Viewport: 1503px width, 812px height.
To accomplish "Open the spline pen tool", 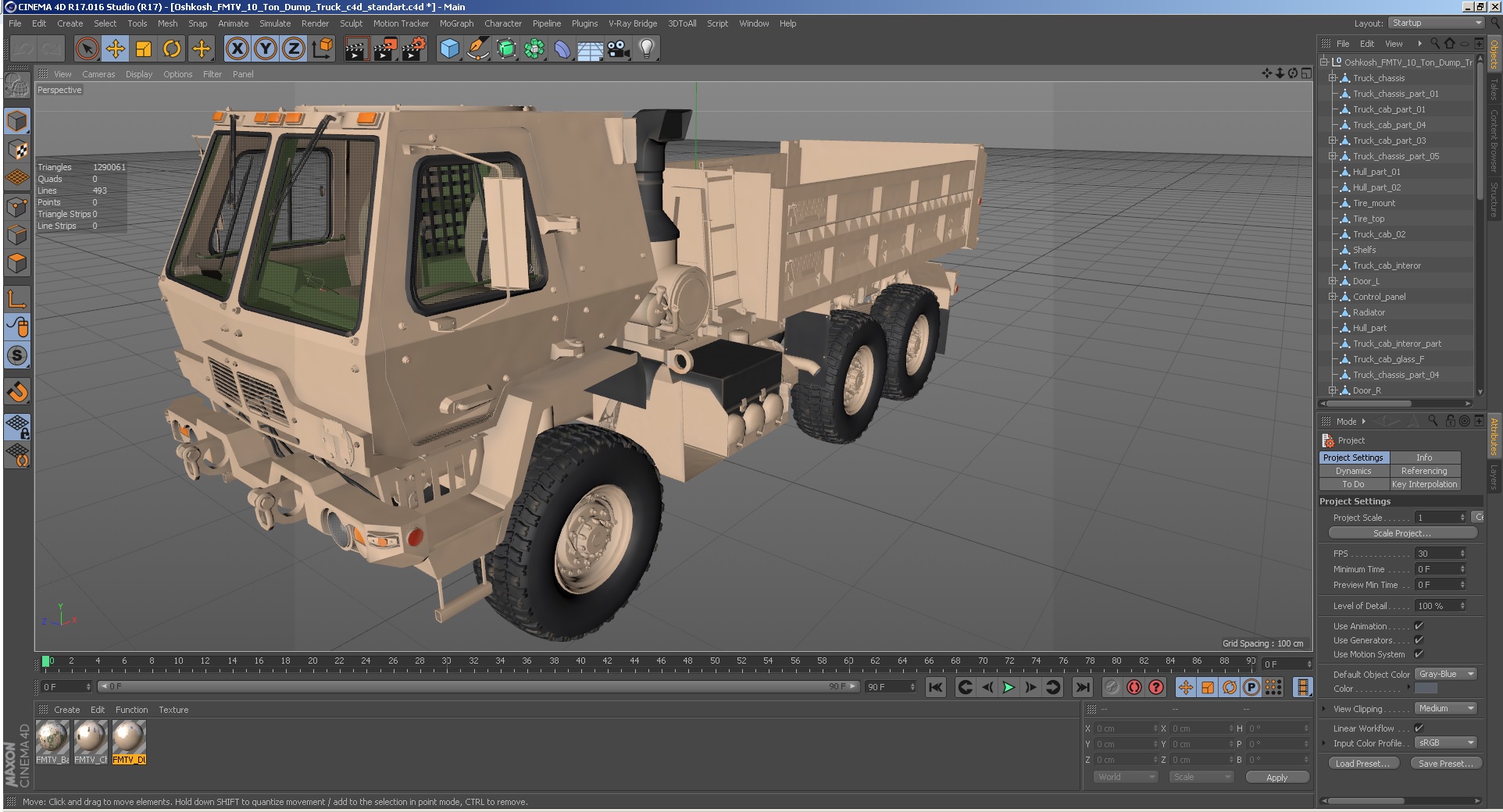I will tap(478, 49).
